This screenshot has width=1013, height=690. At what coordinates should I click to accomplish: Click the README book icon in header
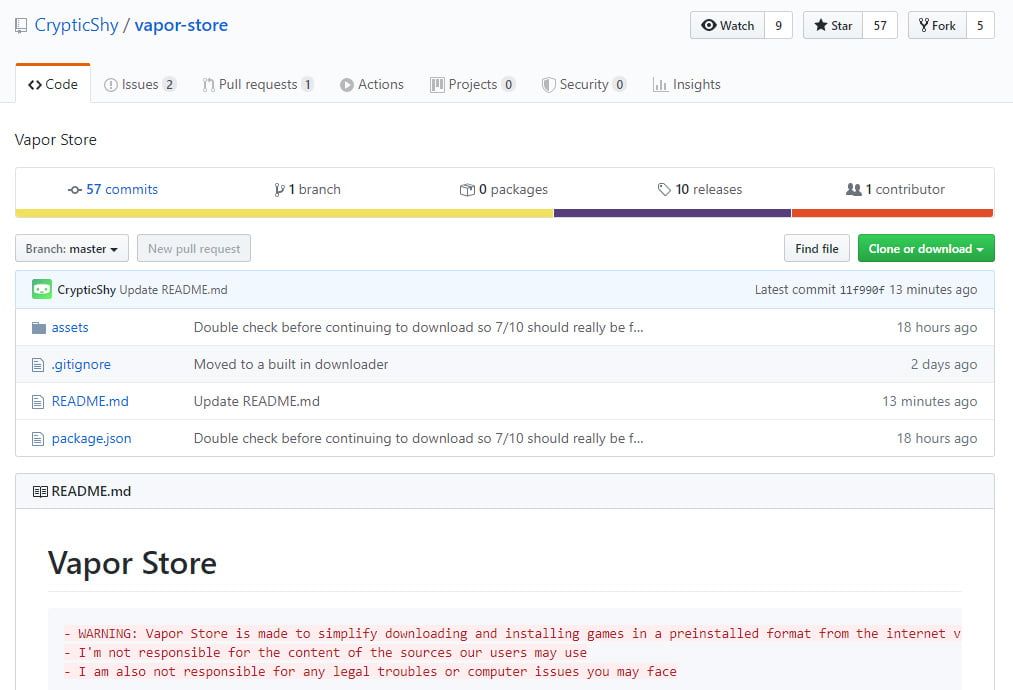40,492
